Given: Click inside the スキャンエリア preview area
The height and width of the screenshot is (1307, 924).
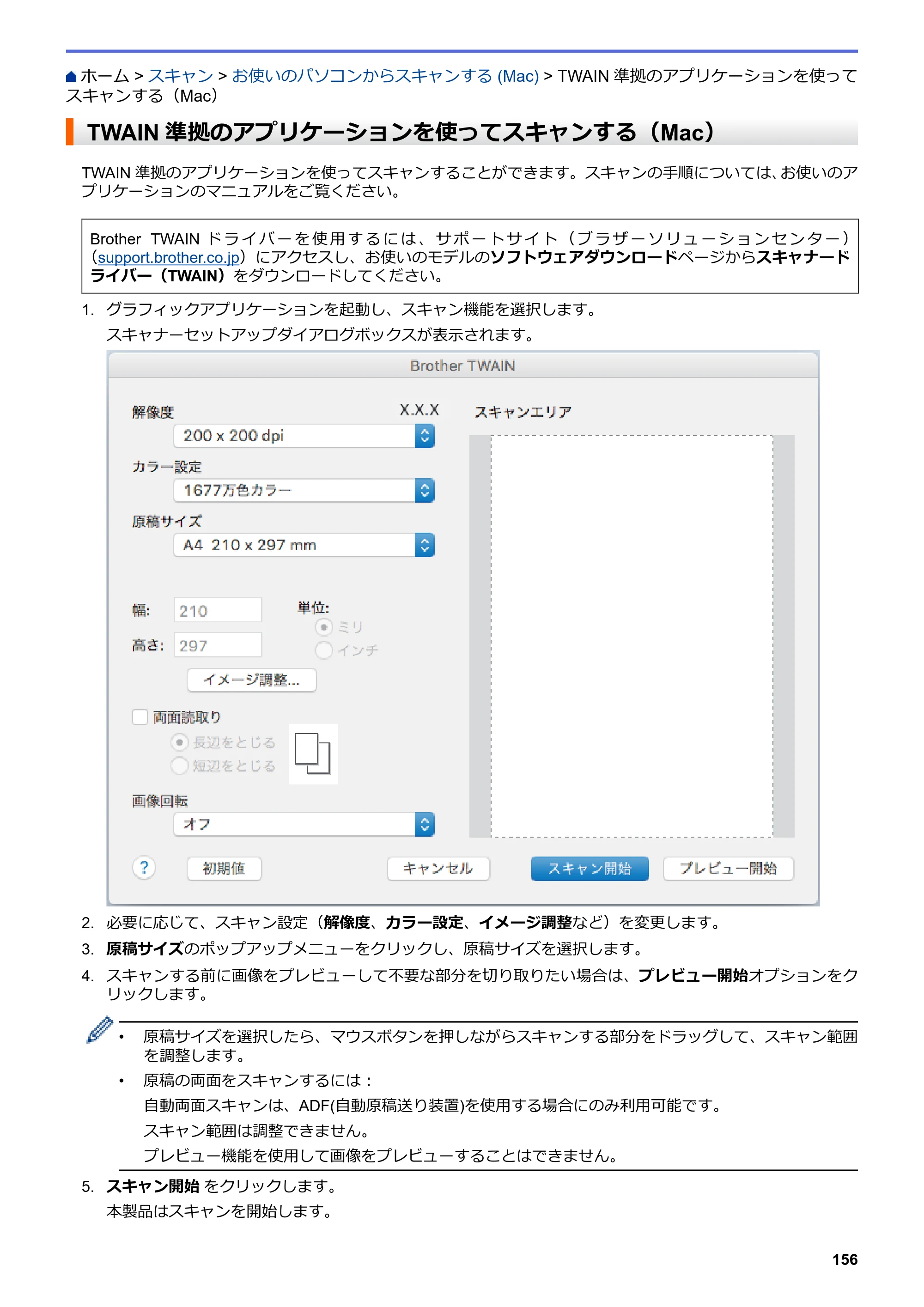Looking at the screenshot, I should tap(632, 637).
